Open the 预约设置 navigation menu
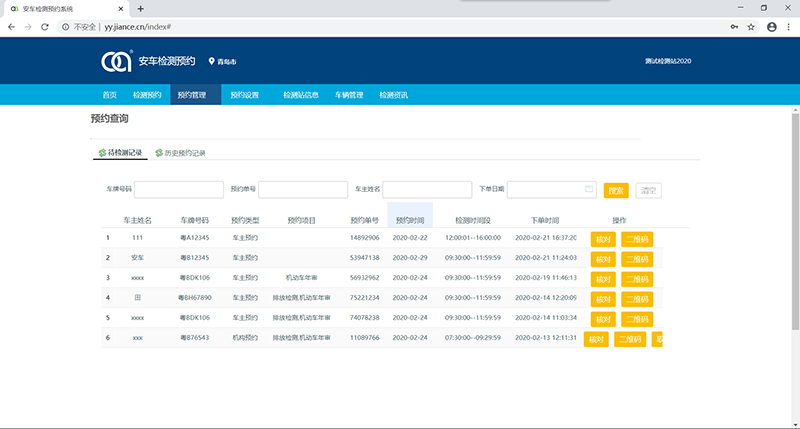This screenshot has width=800, height=429. point(244,95)
